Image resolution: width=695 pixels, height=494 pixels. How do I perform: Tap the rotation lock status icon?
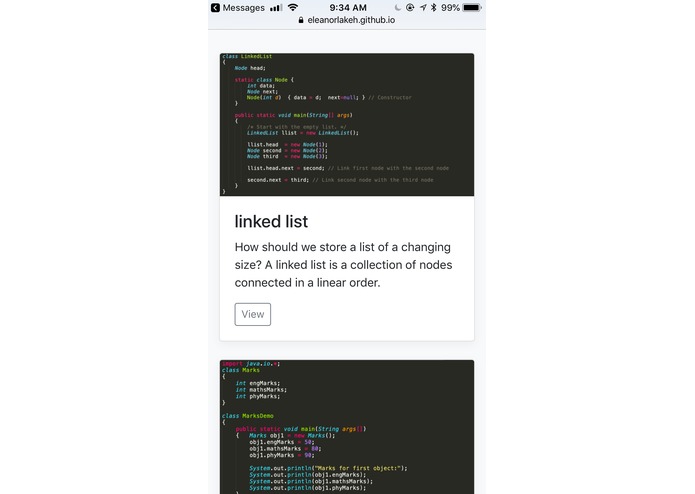pyautogui.click(x=410, y=8)
